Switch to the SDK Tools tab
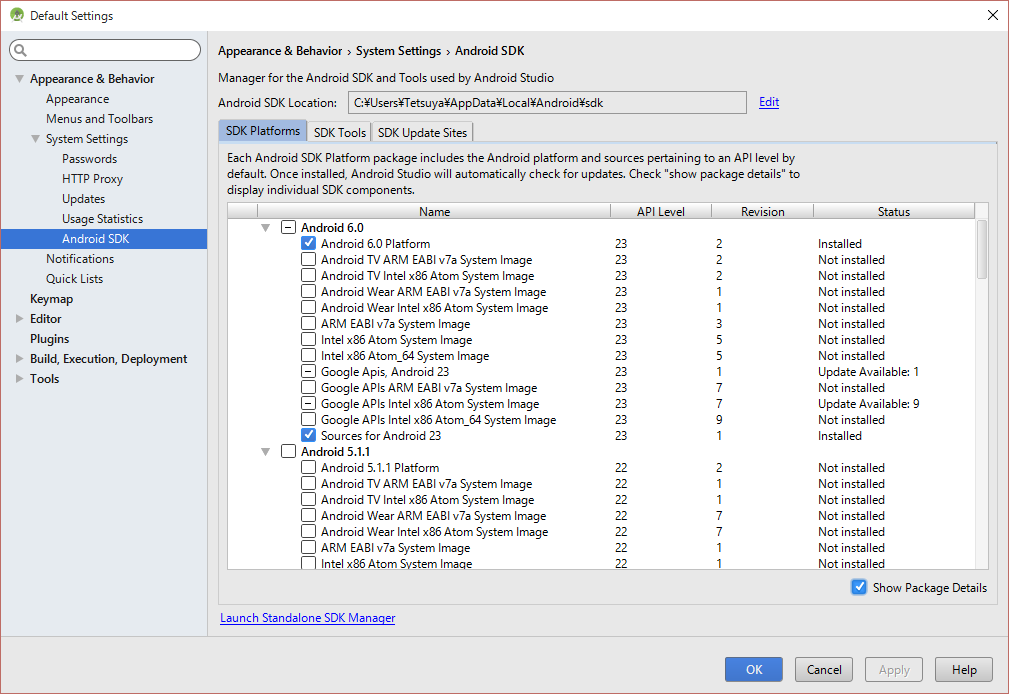Image resolution: width=1009 pixels, height=694 pixels. tap(340, 132)
